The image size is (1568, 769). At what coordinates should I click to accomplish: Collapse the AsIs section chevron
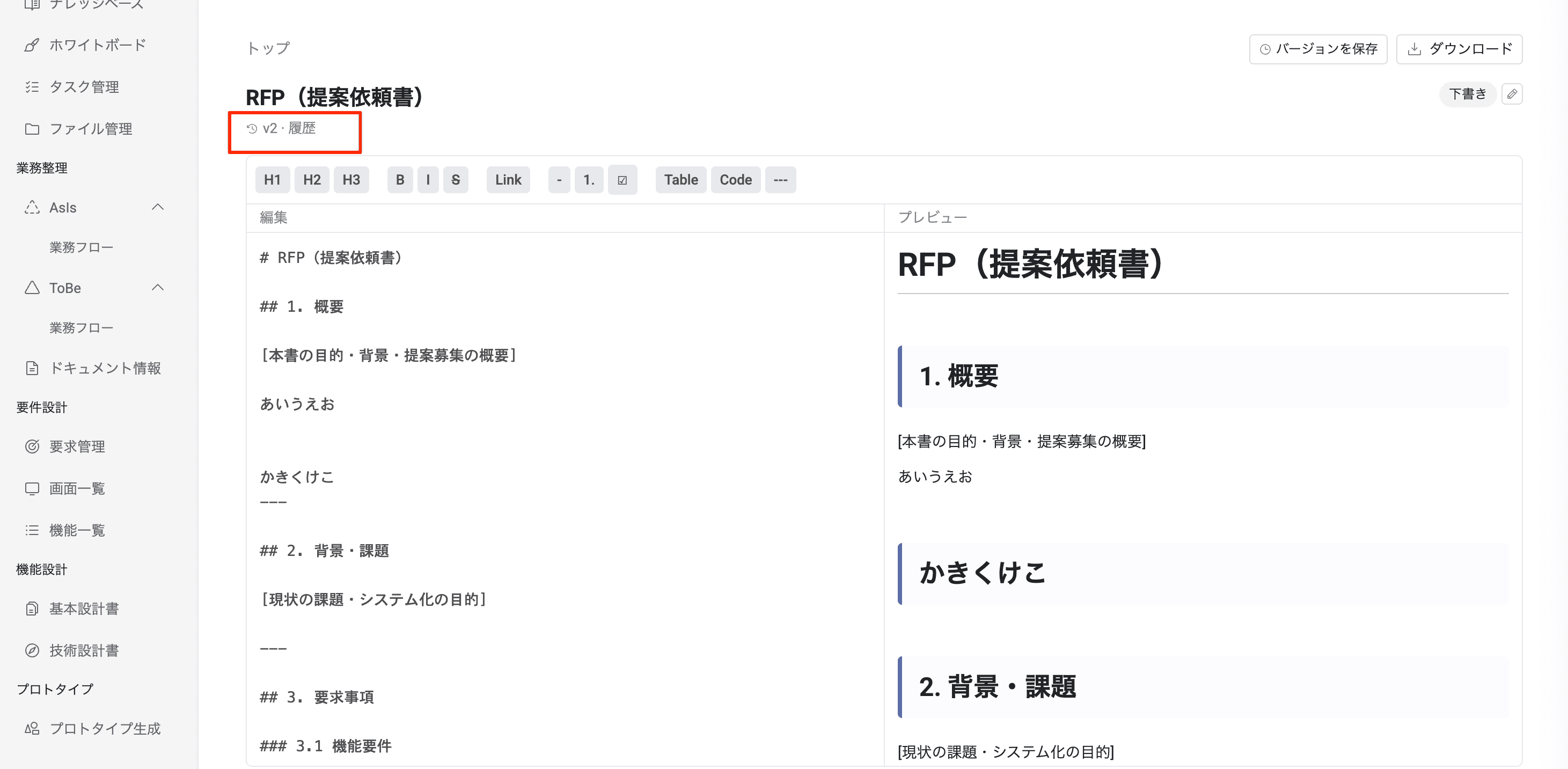[x=158, y=207]
